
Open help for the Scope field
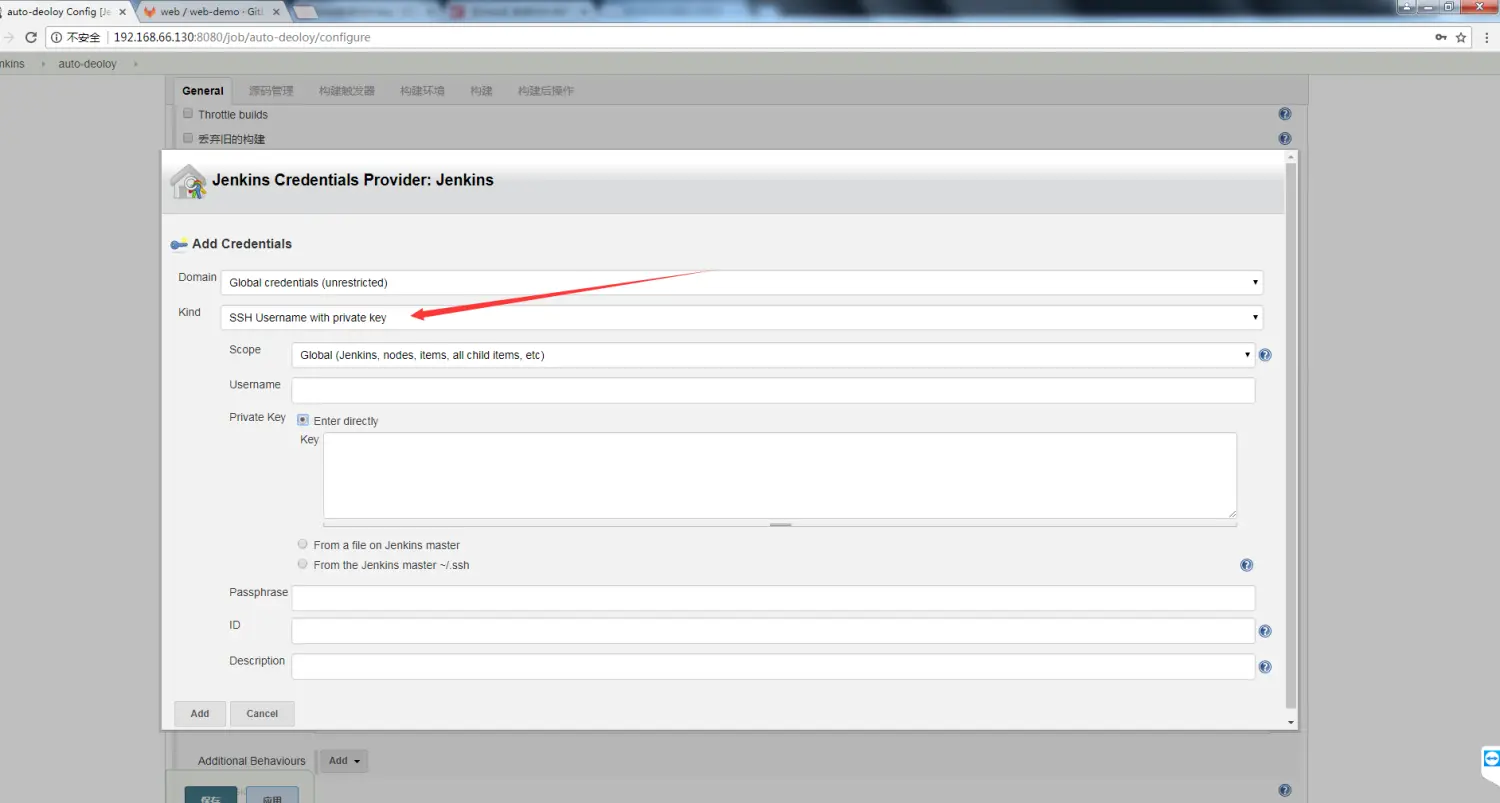coord(1265,355)
